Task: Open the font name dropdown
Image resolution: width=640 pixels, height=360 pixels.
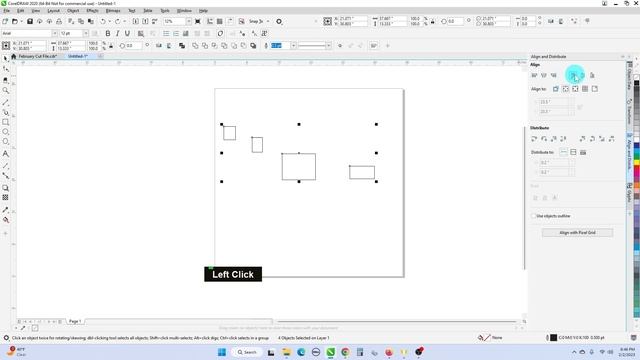Action: [x=54, y=33]
